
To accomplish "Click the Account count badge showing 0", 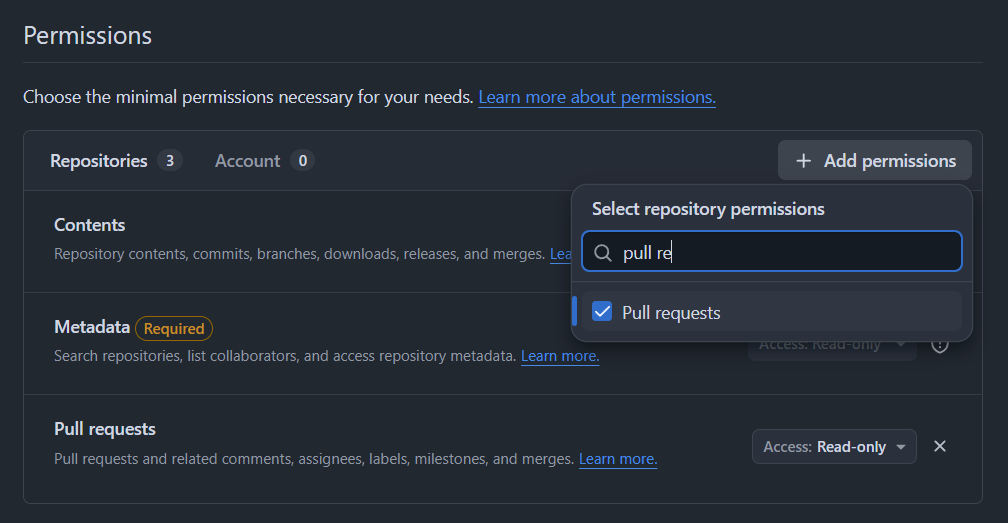I will point(302,161).
